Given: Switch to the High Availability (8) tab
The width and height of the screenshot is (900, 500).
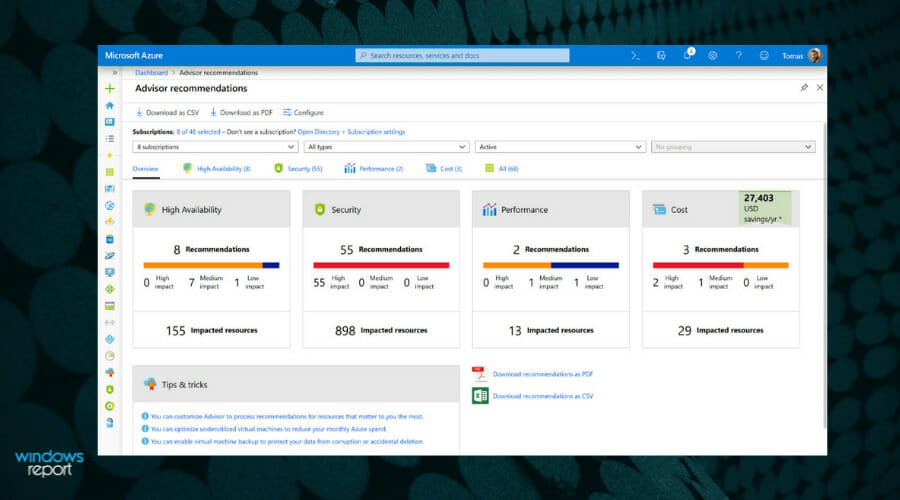Looking at the screenshot, I should (216, 168).
